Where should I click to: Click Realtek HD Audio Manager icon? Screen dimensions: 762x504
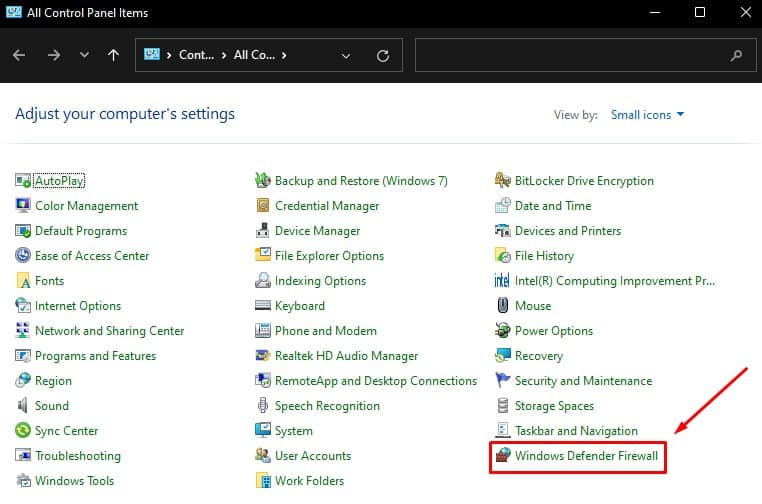coord(263,356)
